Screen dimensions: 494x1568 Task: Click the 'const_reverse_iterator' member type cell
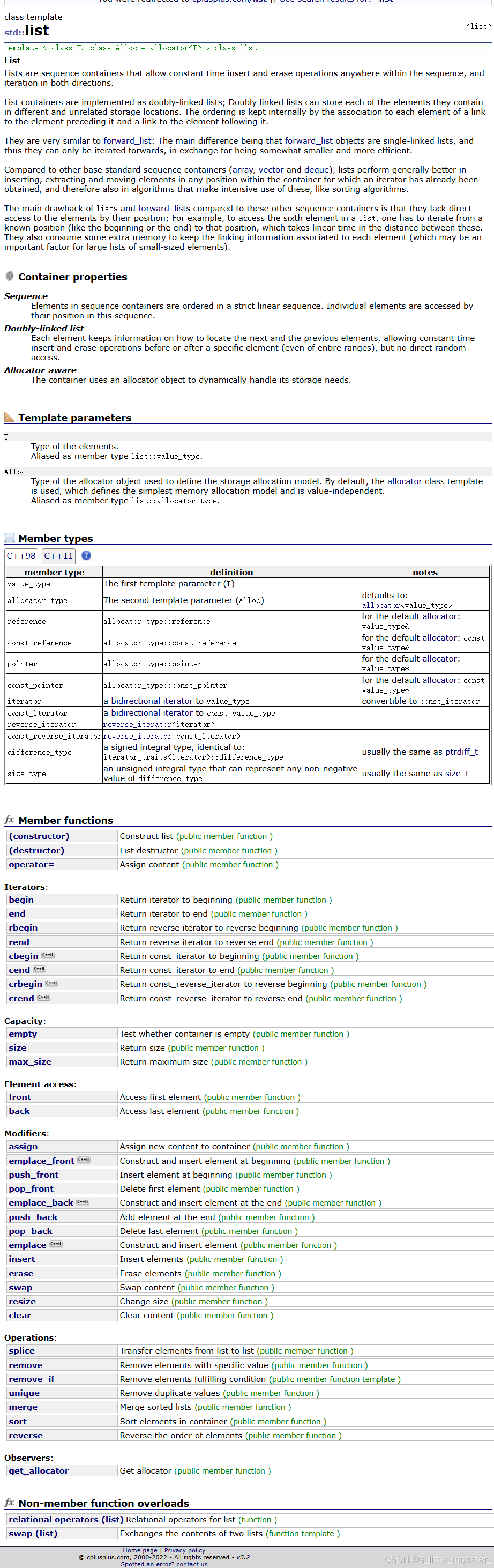pos(54,736)
